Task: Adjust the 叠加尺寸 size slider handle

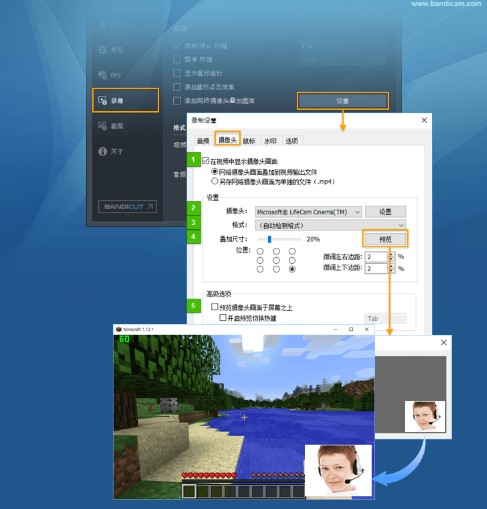Action: coord(269,239)
